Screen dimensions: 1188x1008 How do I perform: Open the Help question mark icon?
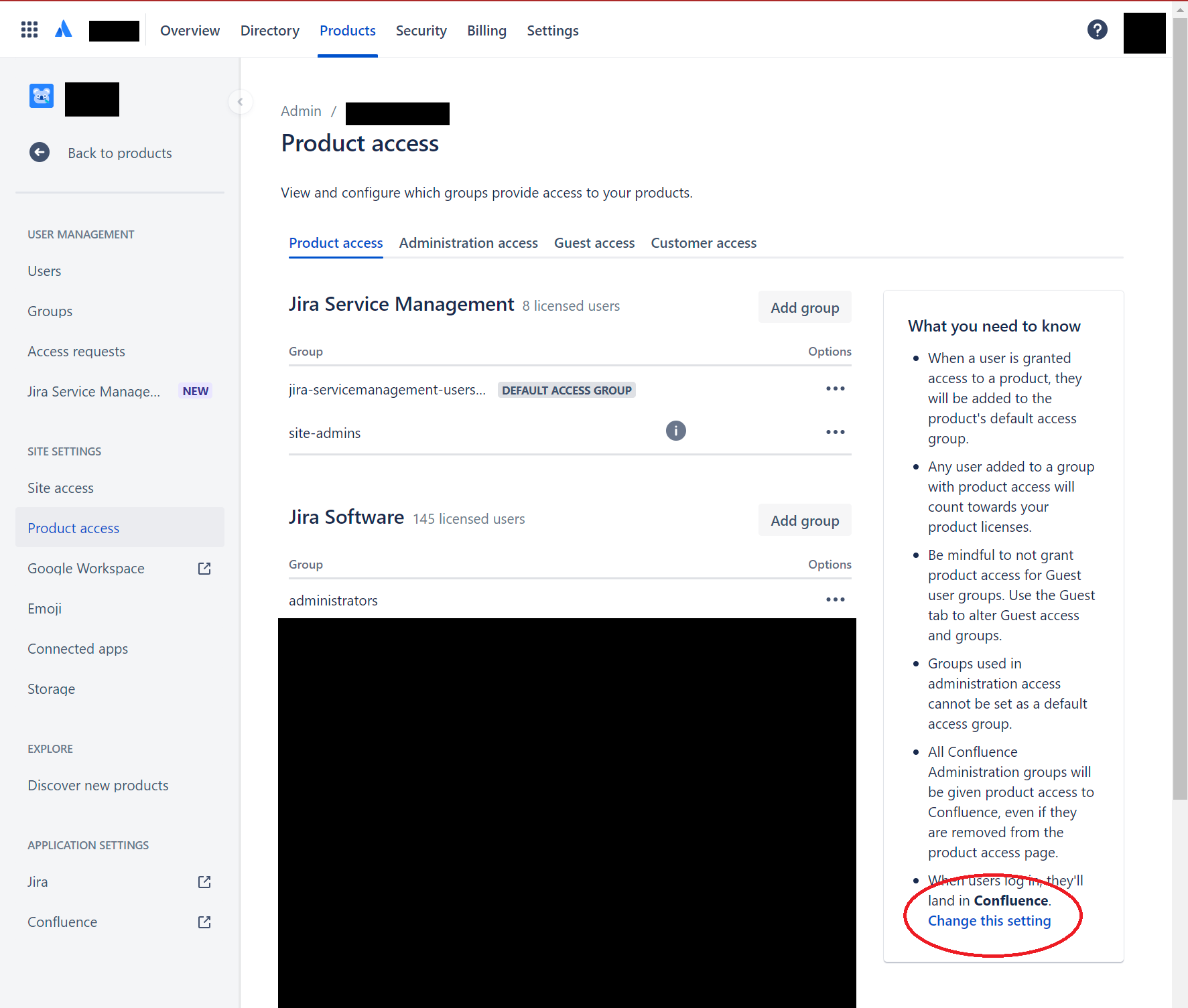coord(1097,29)
